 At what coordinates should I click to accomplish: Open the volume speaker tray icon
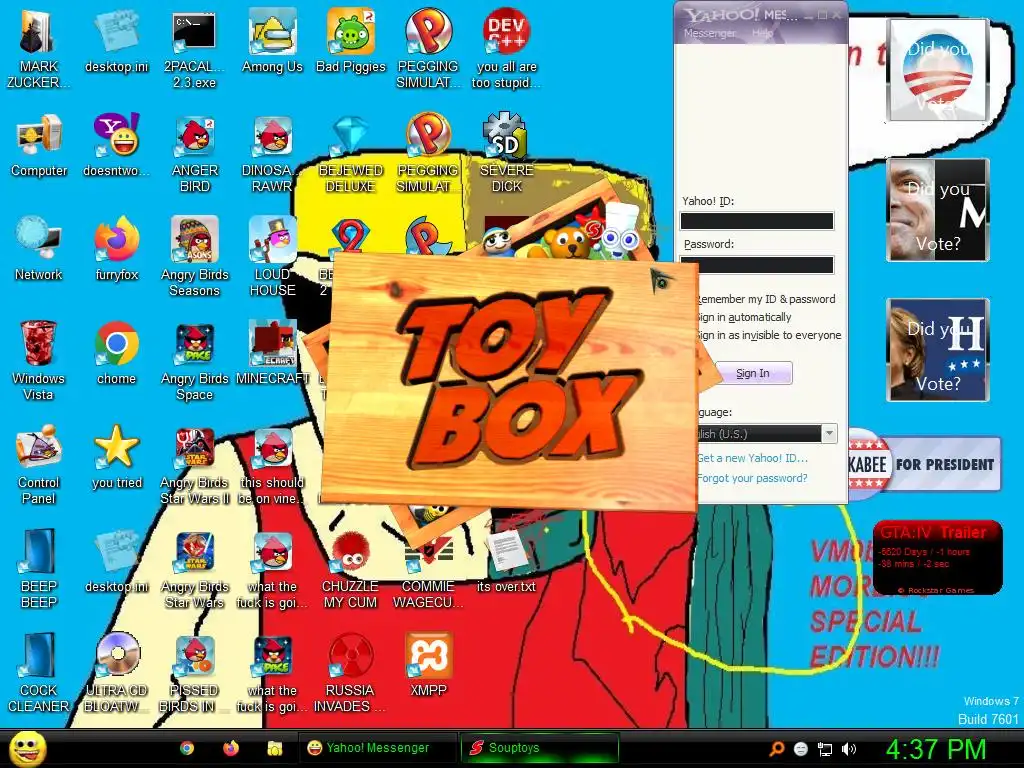849,749
